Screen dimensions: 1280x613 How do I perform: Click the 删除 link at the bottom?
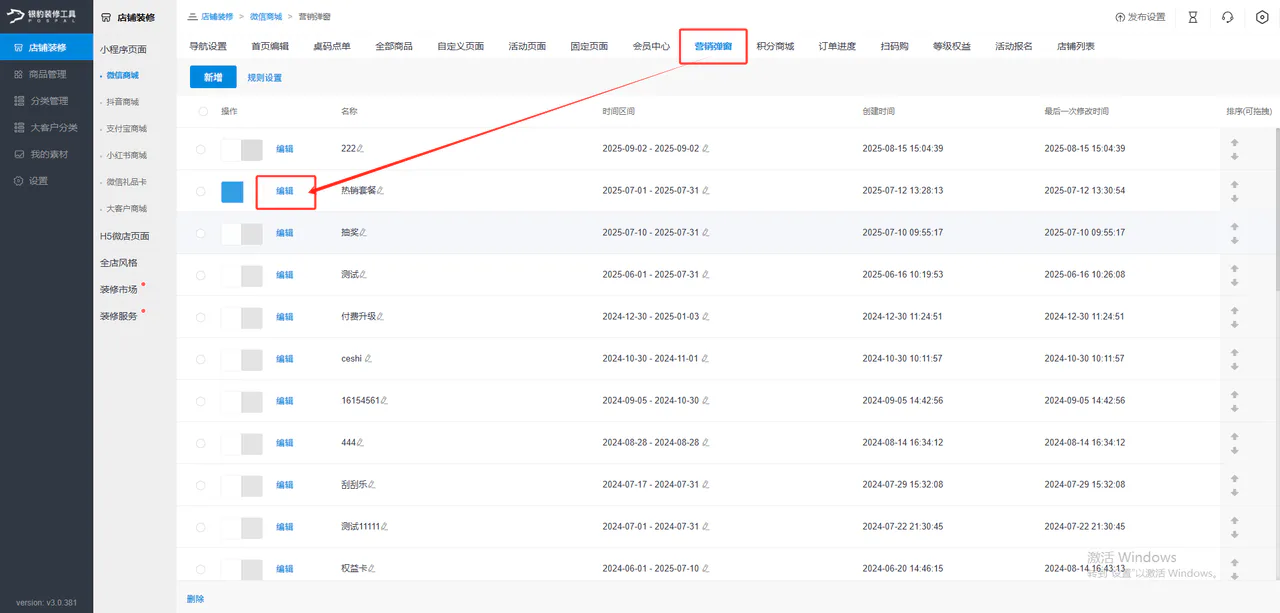tap(195, 599)
